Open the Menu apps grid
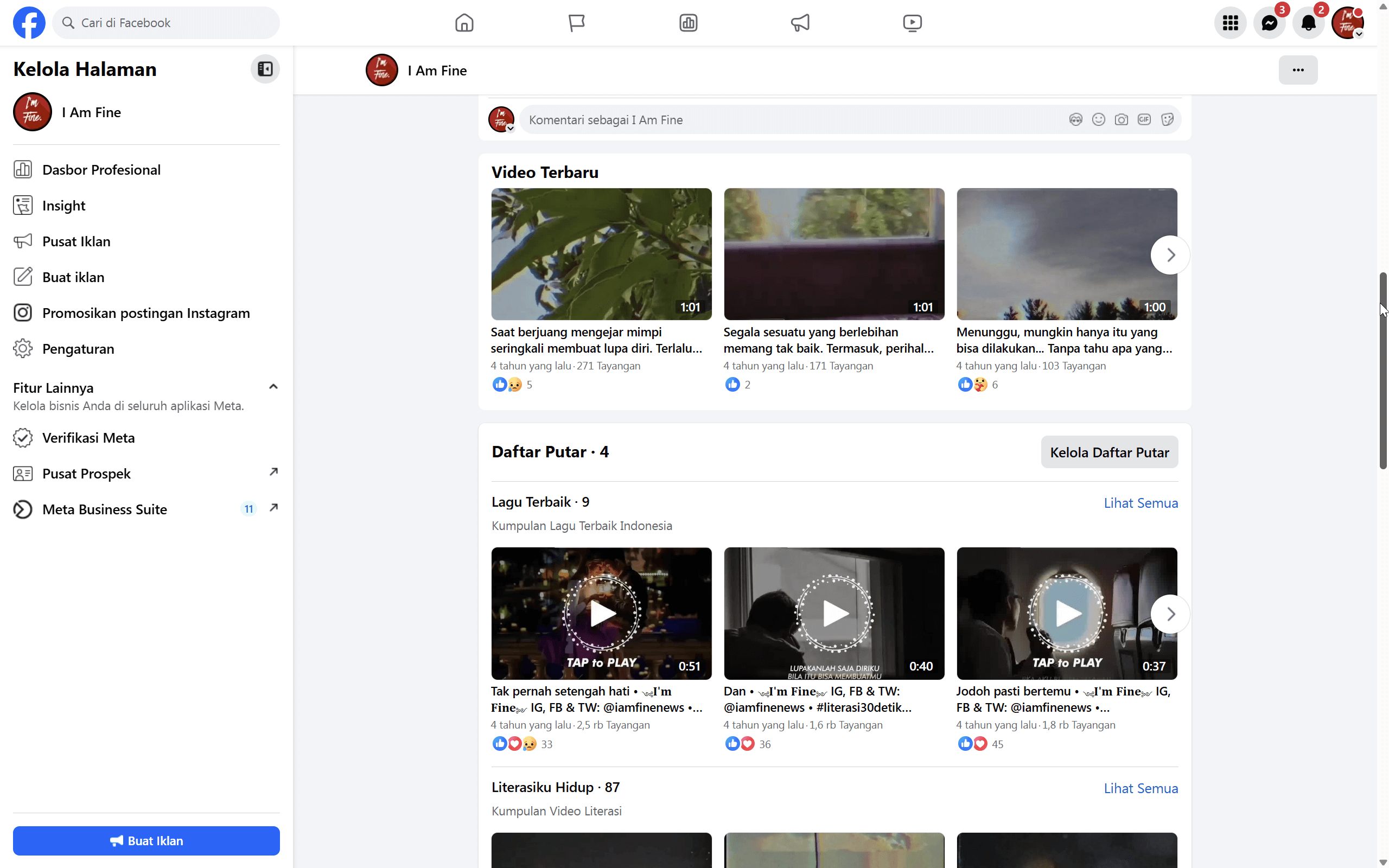The width and height of the screenshot is (1389, 868). point(1229,22)
